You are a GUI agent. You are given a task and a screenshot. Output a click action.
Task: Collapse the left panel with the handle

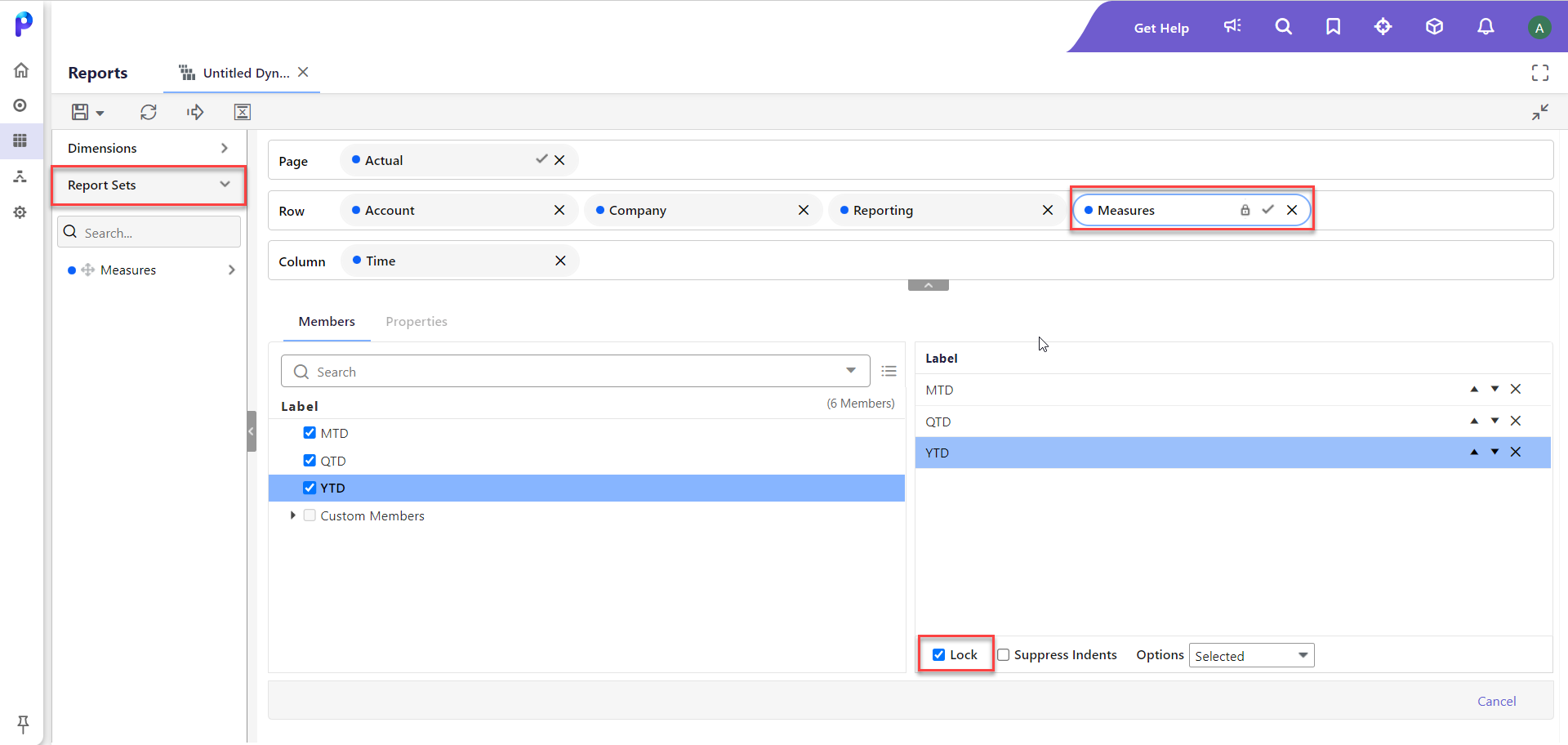coord(252,431)
